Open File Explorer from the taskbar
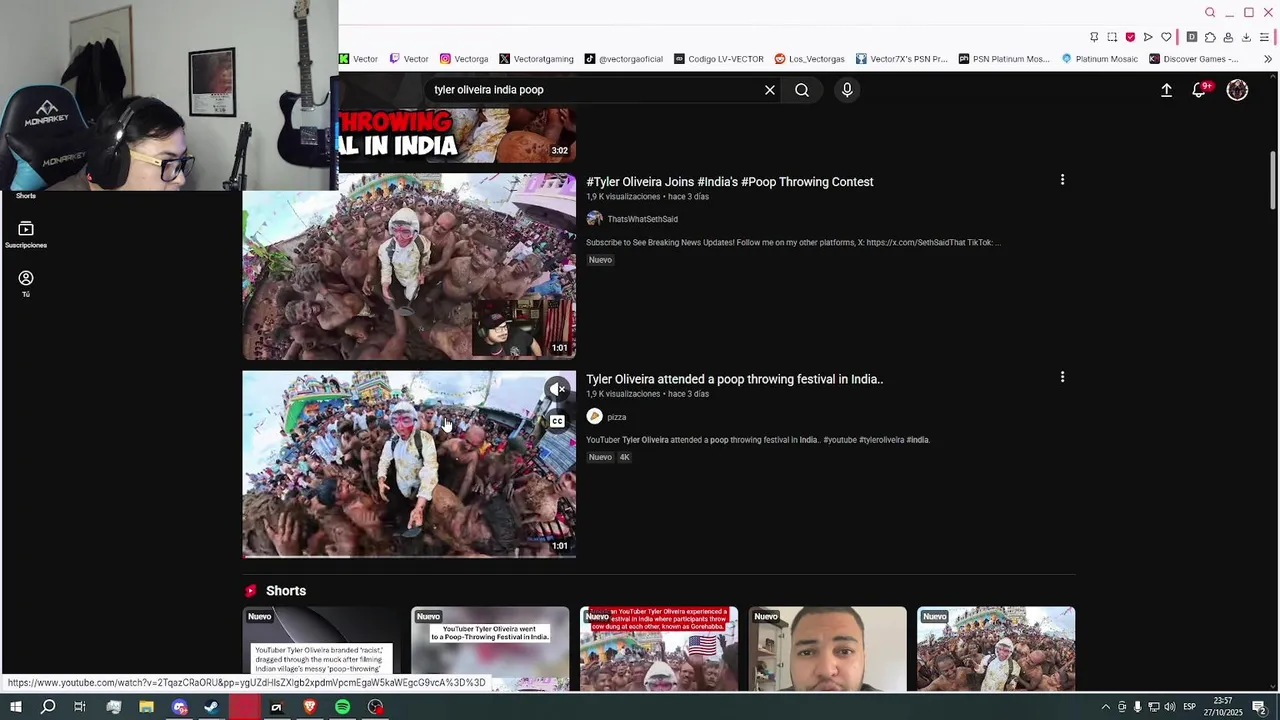Screen dimensions: 1280x720 pyautogui.click(x=146, y=707)
